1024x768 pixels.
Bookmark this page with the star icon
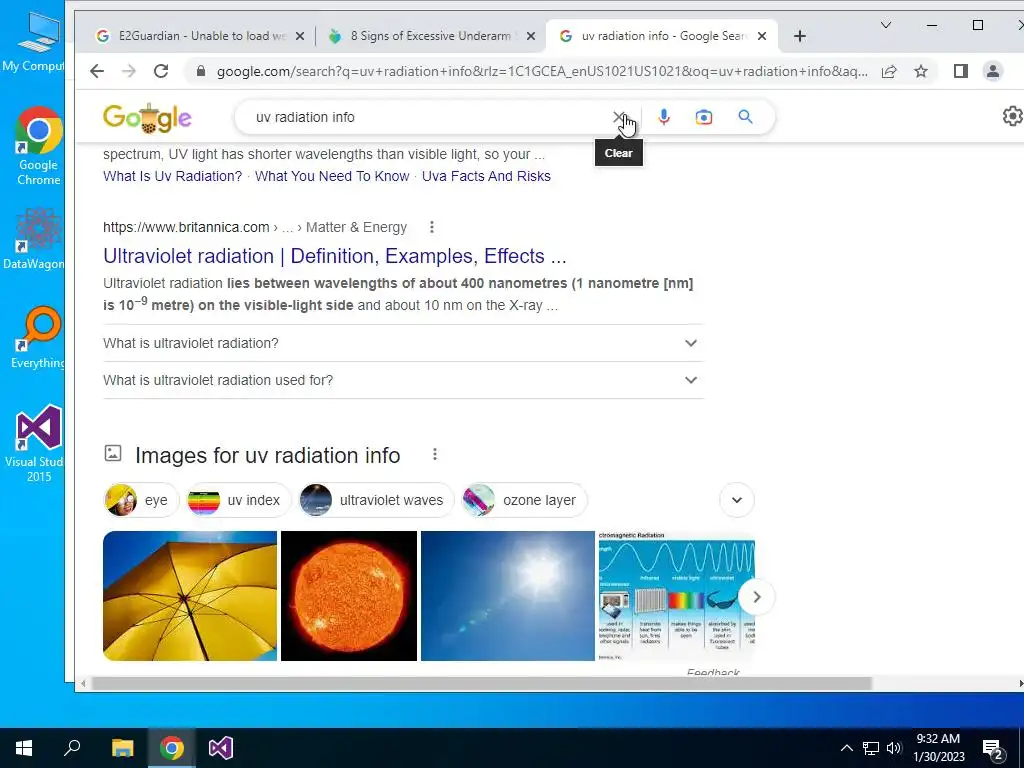(x=921, y=71)
